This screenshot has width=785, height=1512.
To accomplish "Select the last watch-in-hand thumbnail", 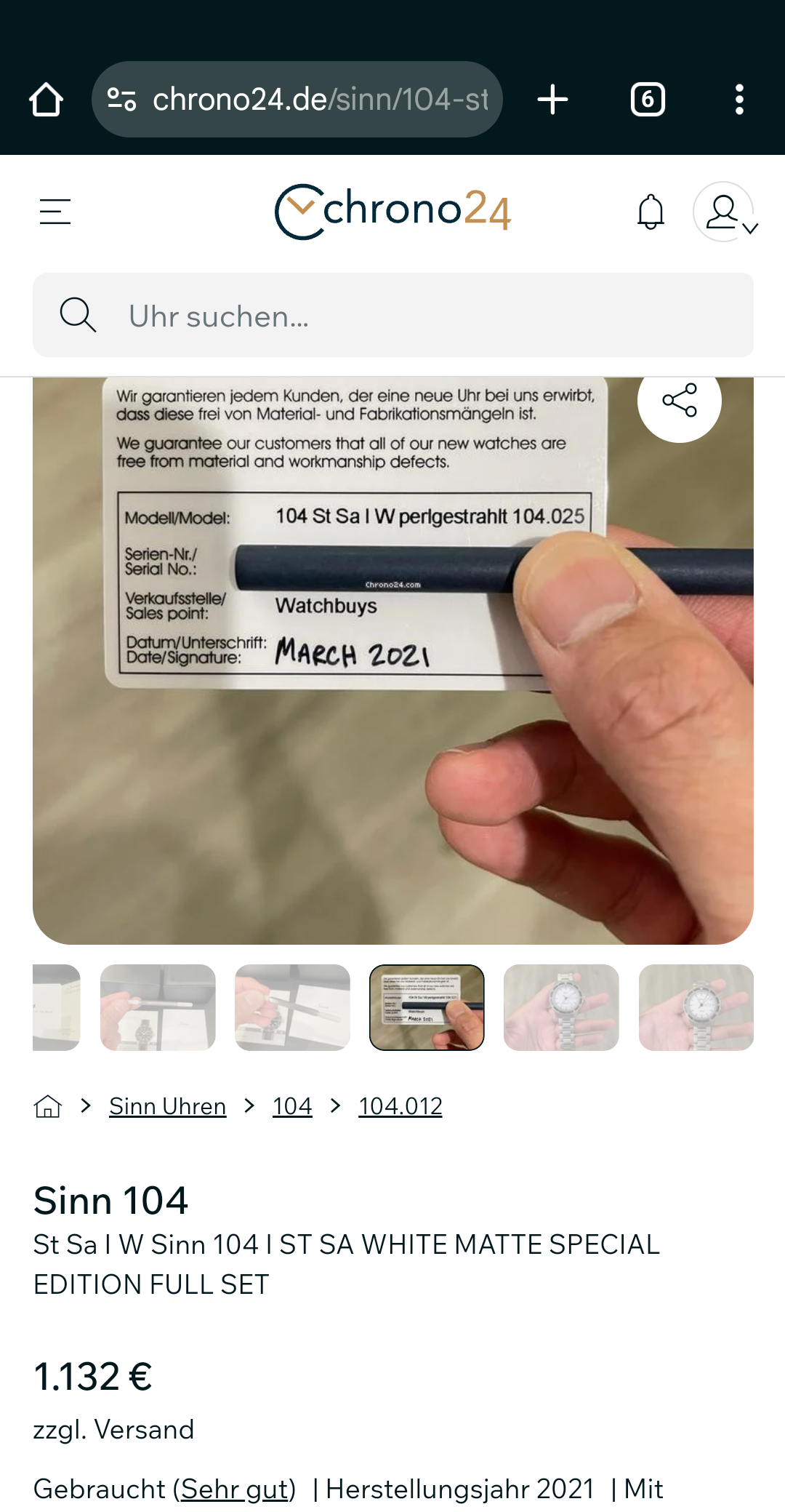I will pos(696,1007).
